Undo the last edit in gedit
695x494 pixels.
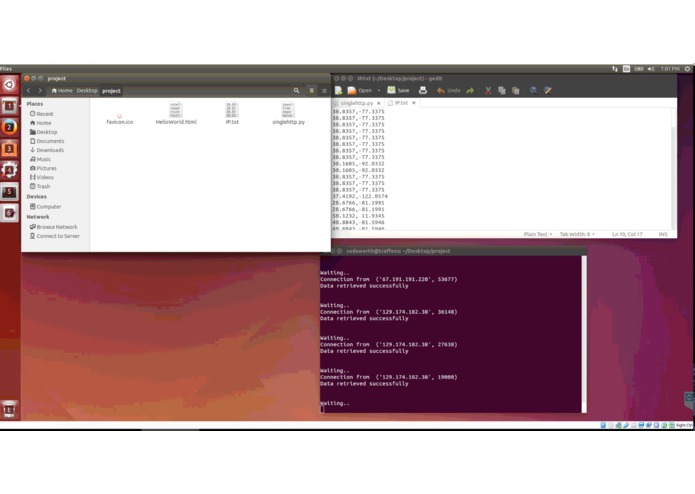pyautogui.click(x=449, y=90)
